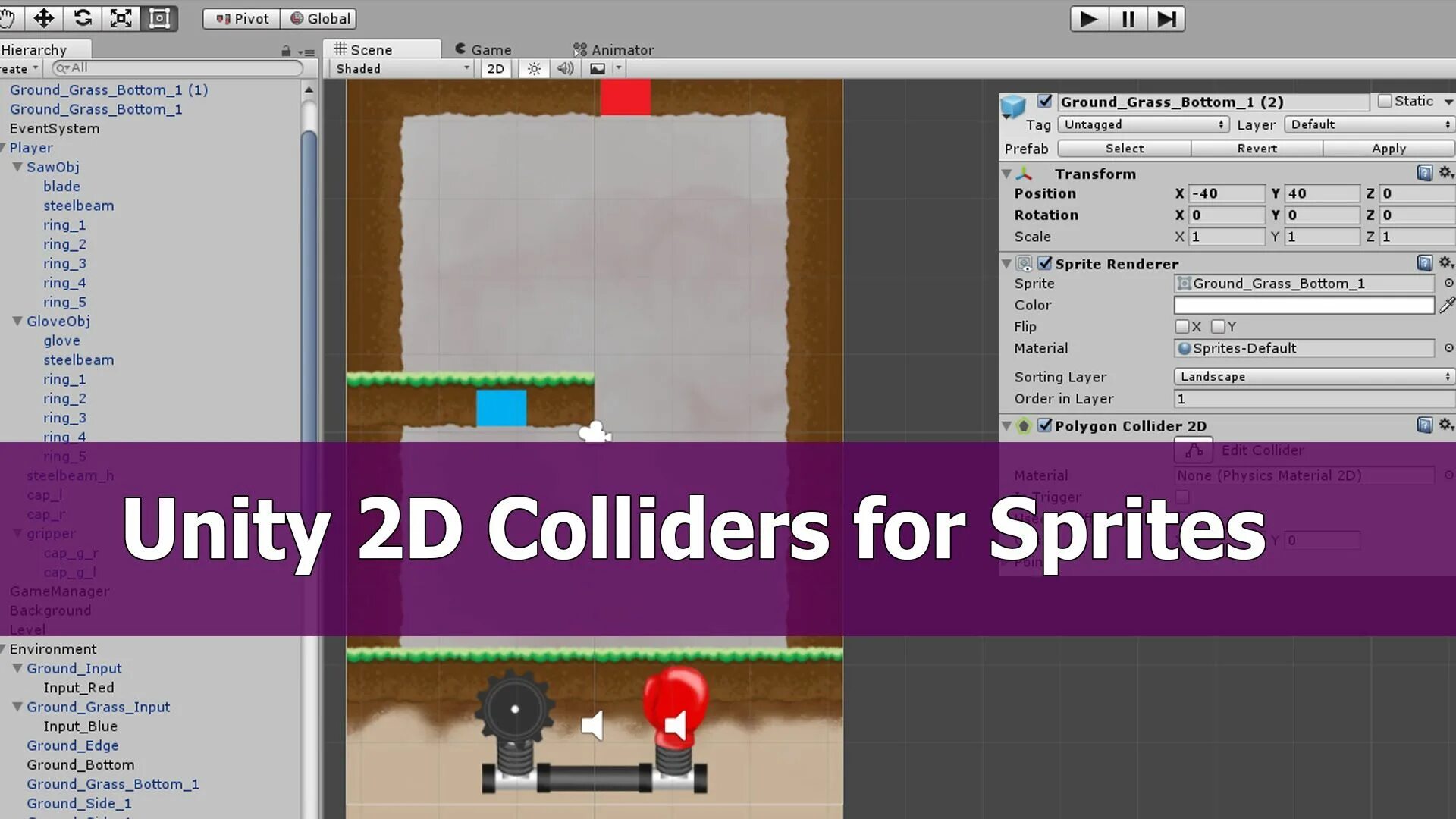Open scene effects dropdown arrow
The width and height of the screenshot is (1456, 819).
(619, 68)
